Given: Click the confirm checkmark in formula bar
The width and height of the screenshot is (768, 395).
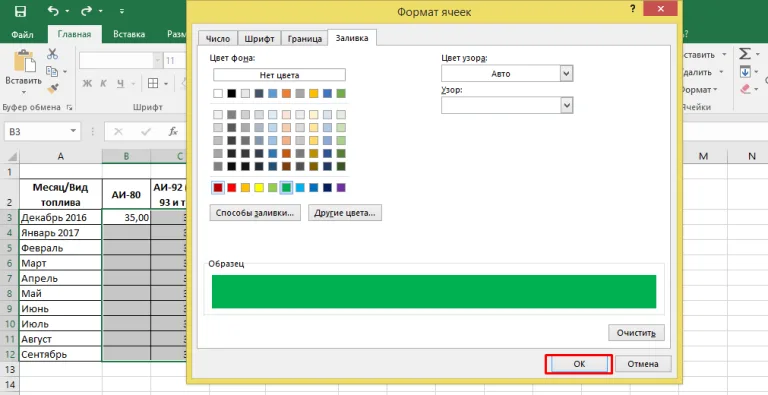Looking at the screenshot, I should (145, 131).
